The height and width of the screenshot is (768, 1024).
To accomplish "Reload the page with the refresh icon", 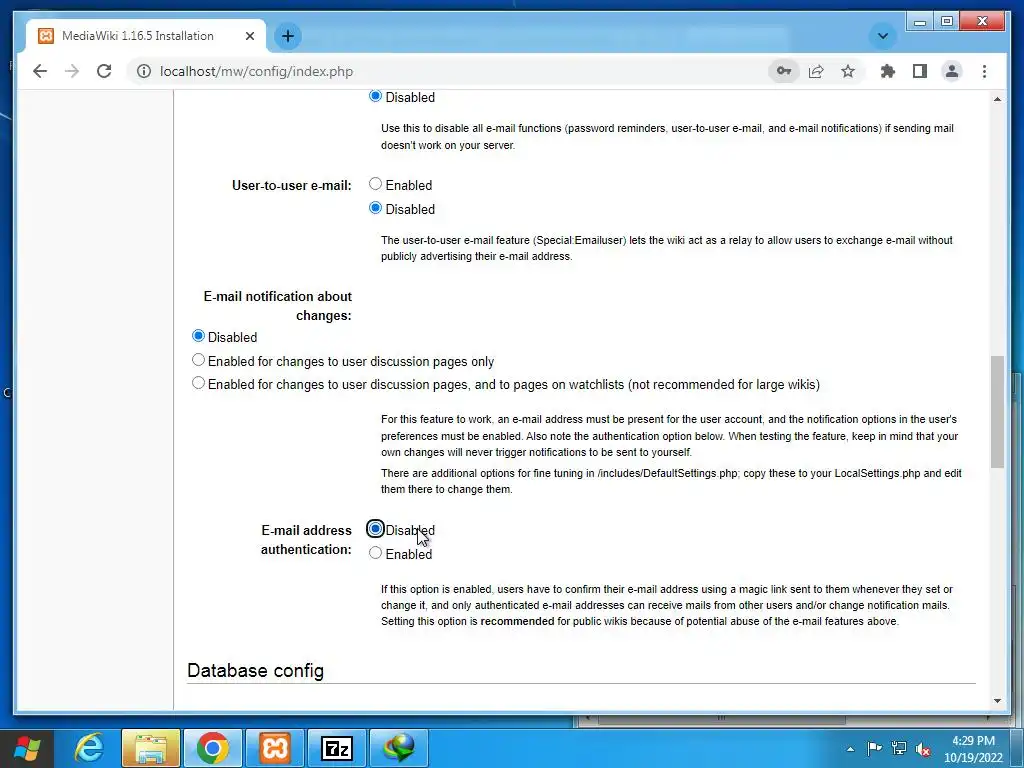I will (104, 71).
